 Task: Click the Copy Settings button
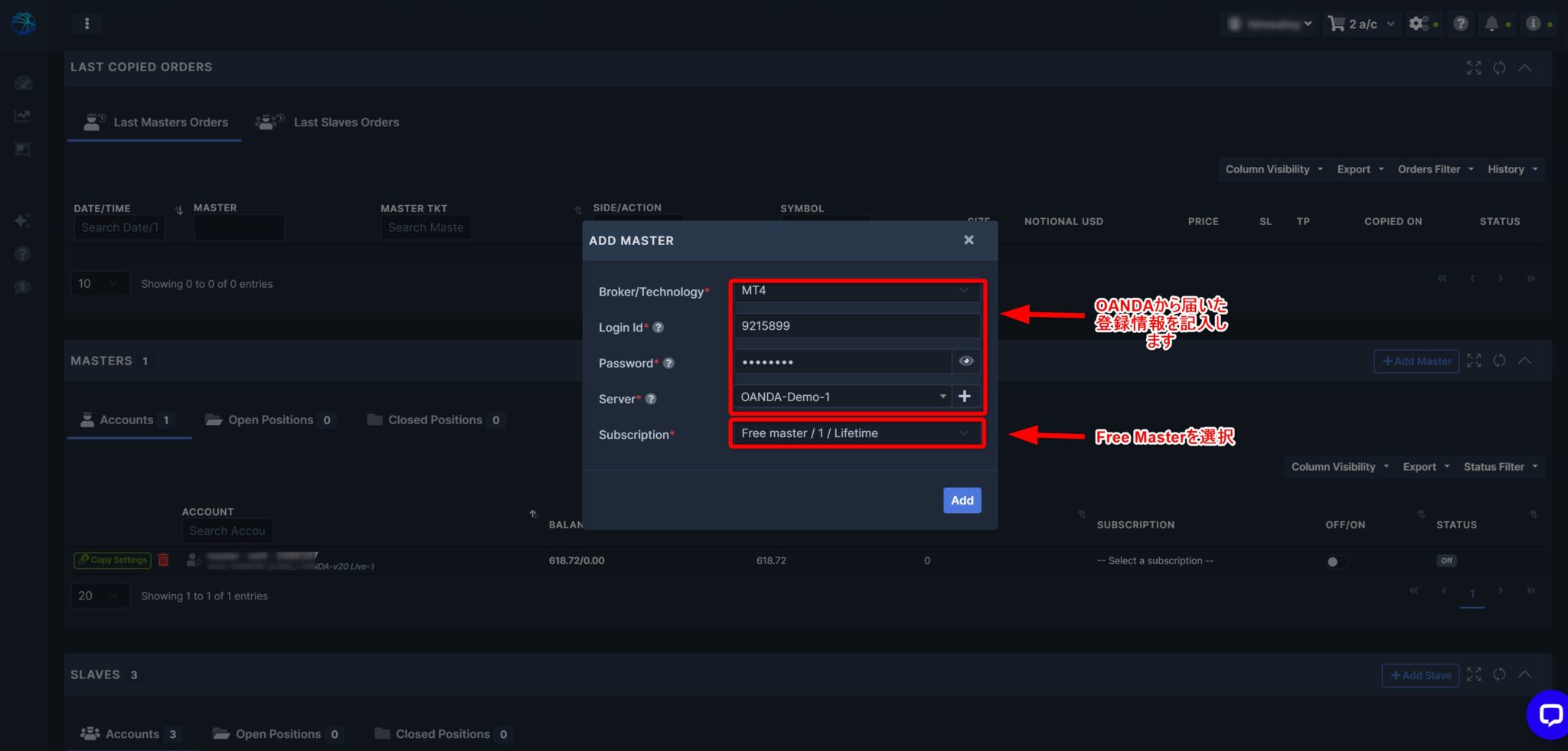[x=112, y=560]
